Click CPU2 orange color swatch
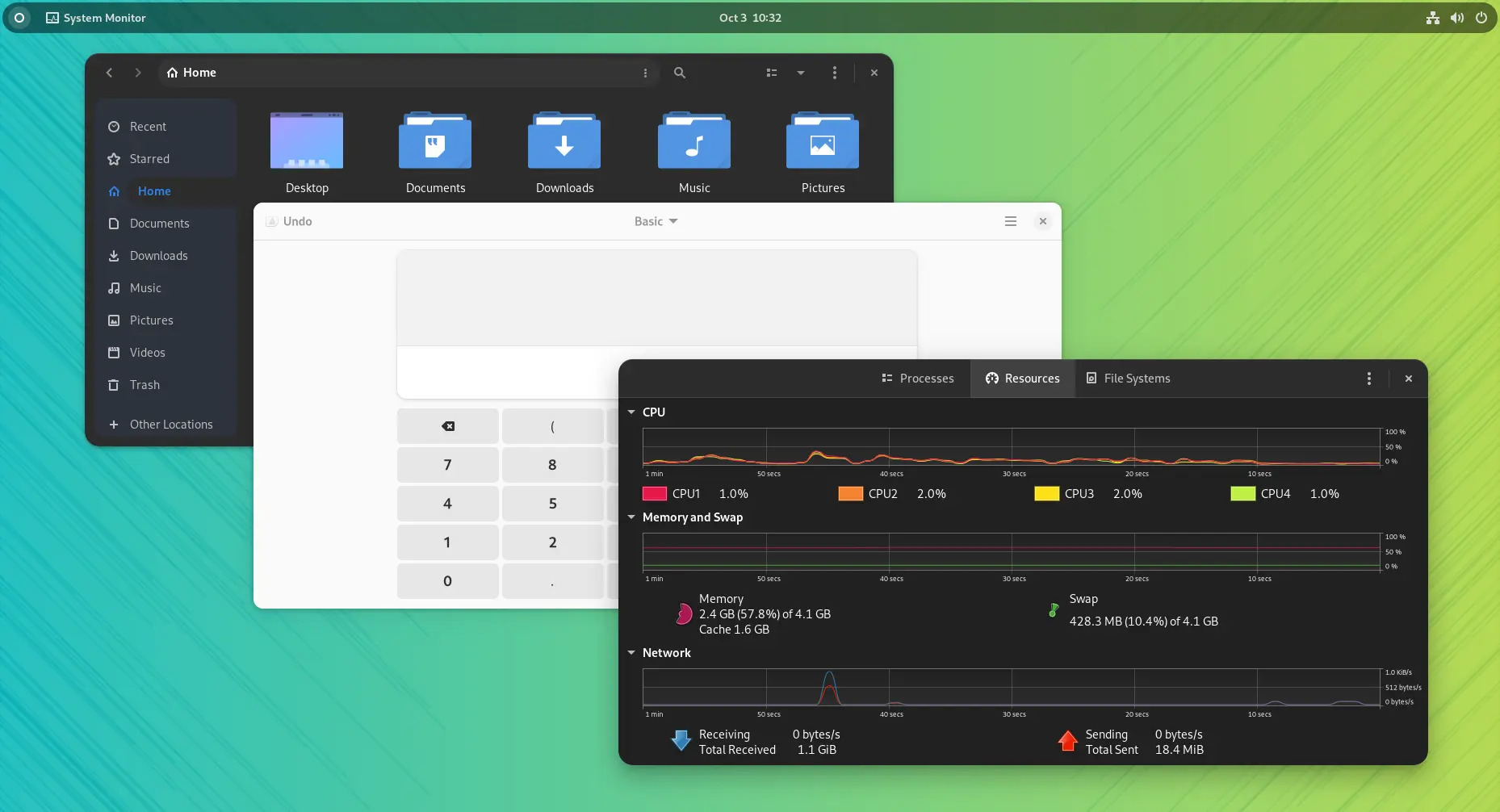The image size is (1500, 812). [851, 494]
